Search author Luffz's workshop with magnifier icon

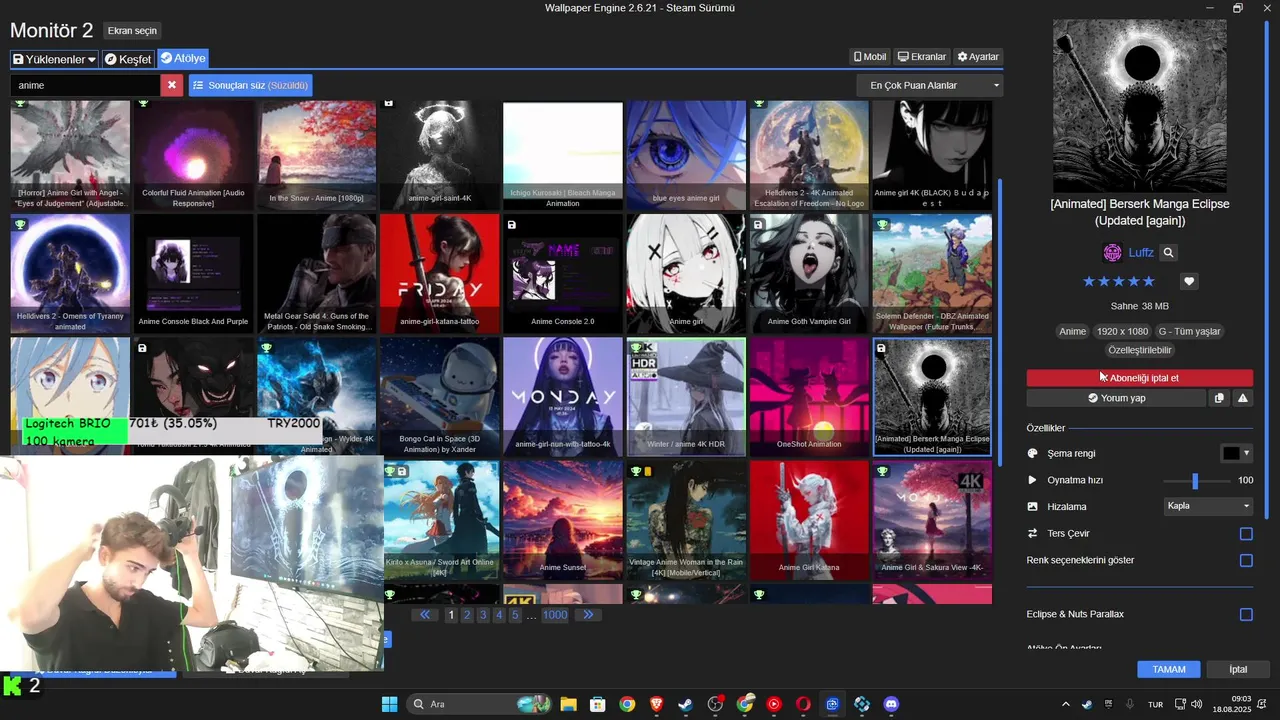(1168, 253)
